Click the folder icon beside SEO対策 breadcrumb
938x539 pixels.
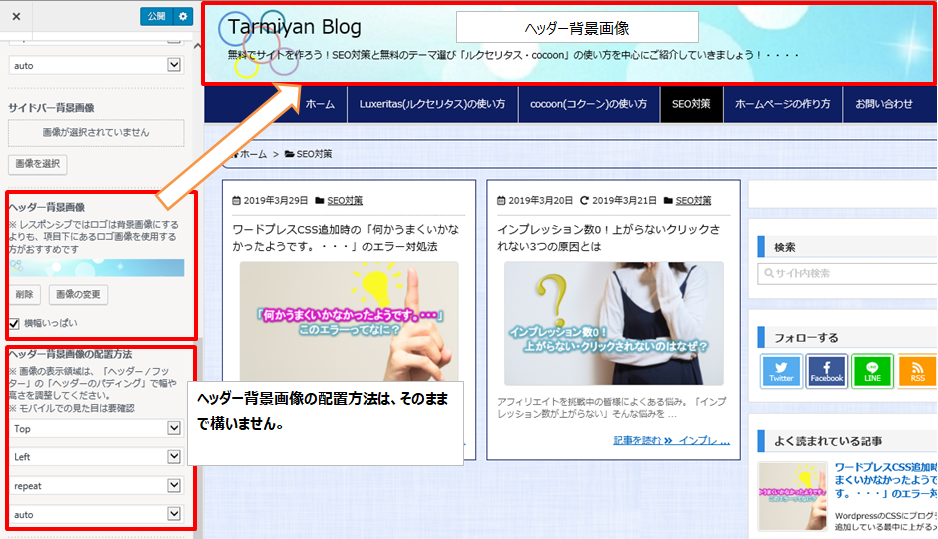pyautogui.click(x=289, y=154)
